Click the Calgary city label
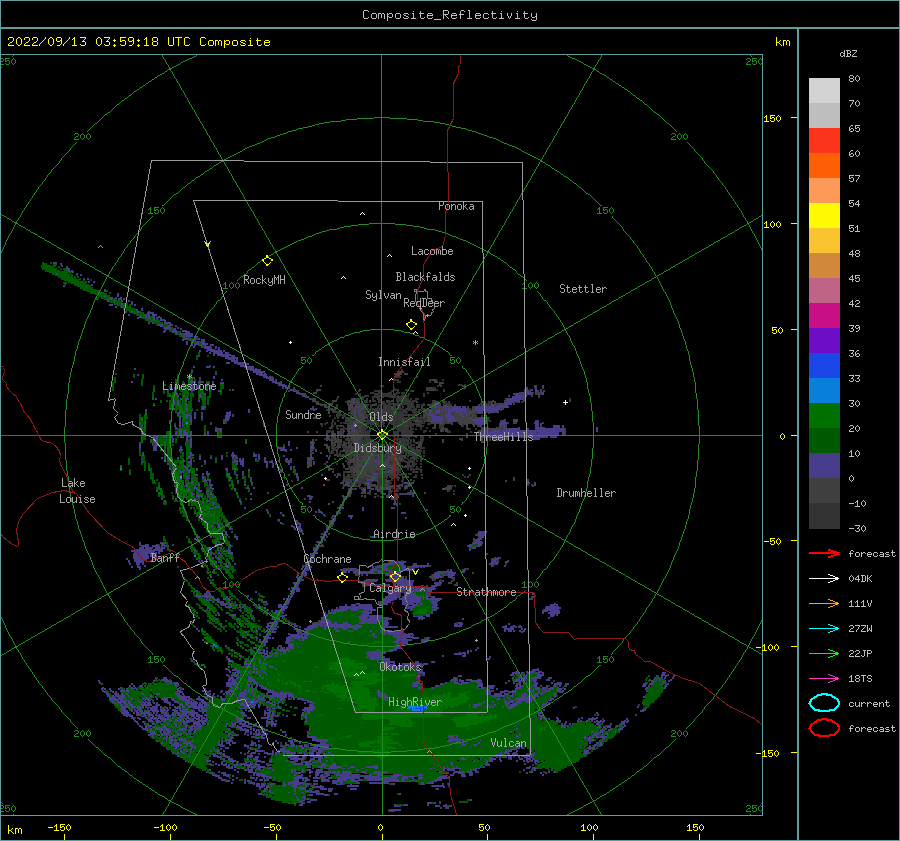The height and width of the screenshot is (841, 900). point(390,588)
